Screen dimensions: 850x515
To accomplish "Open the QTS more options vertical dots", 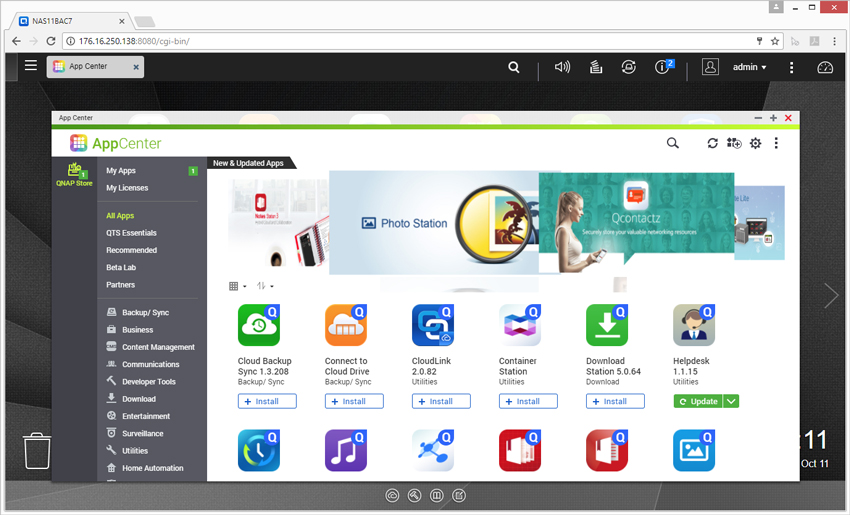I will coord(791,67).
